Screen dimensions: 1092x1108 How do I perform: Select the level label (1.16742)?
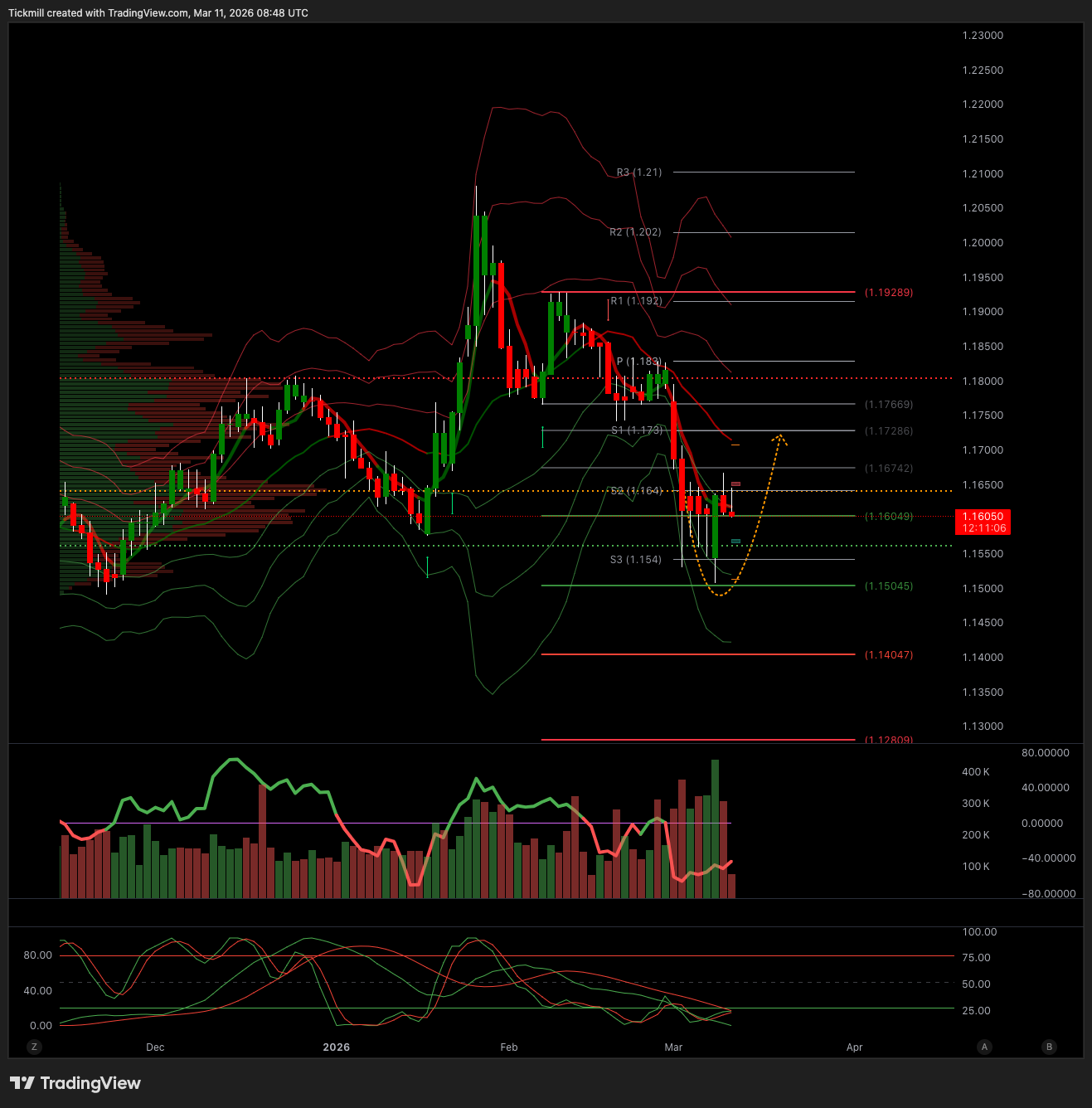(x=889, y=469)
